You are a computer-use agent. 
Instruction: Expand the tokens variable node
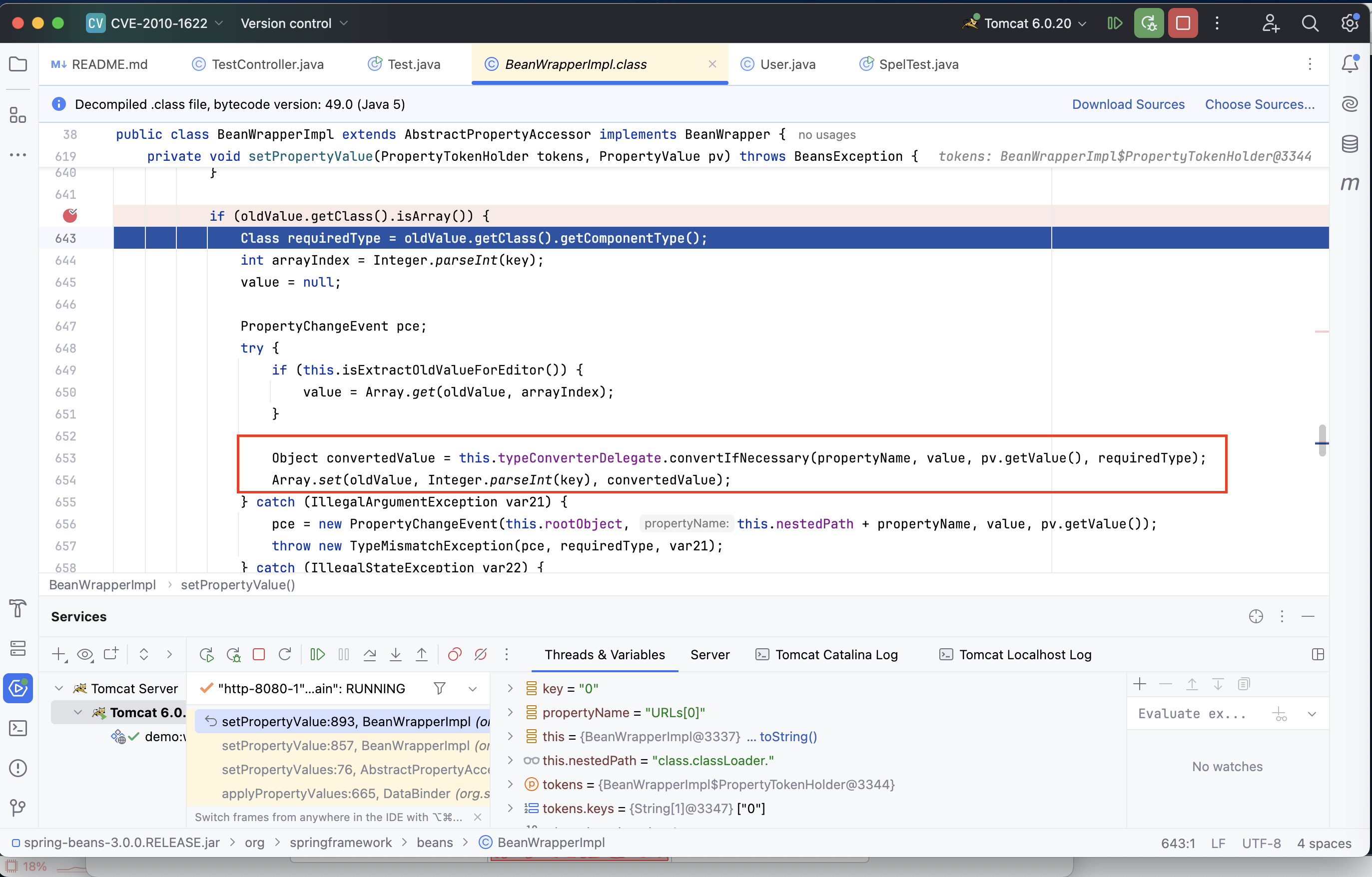point(511,784)
